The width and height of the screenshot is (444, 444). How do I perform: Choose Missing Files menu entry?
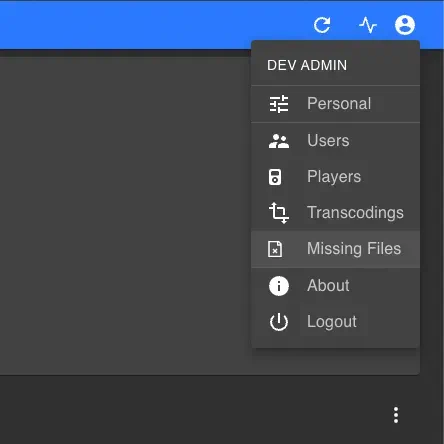[x=335, y=249]
